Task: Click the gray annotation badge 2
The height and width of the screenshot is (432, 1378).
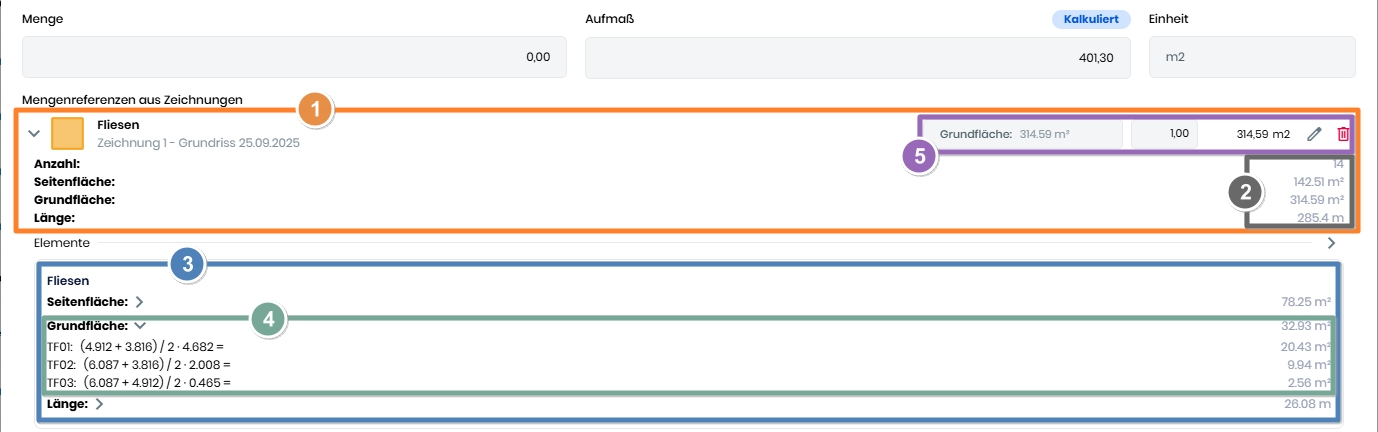Action: (x=1245, y=193)
